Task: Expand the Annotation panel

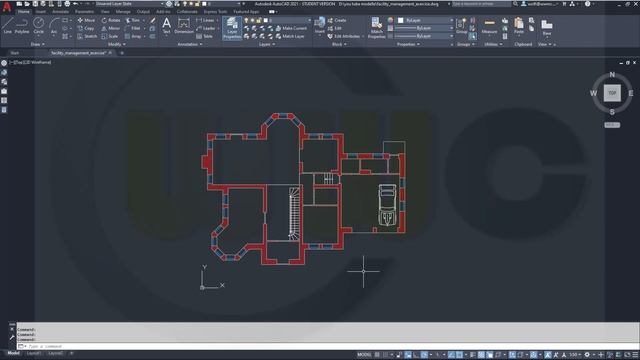Action: pyautogui.click(x=190, y=44)
